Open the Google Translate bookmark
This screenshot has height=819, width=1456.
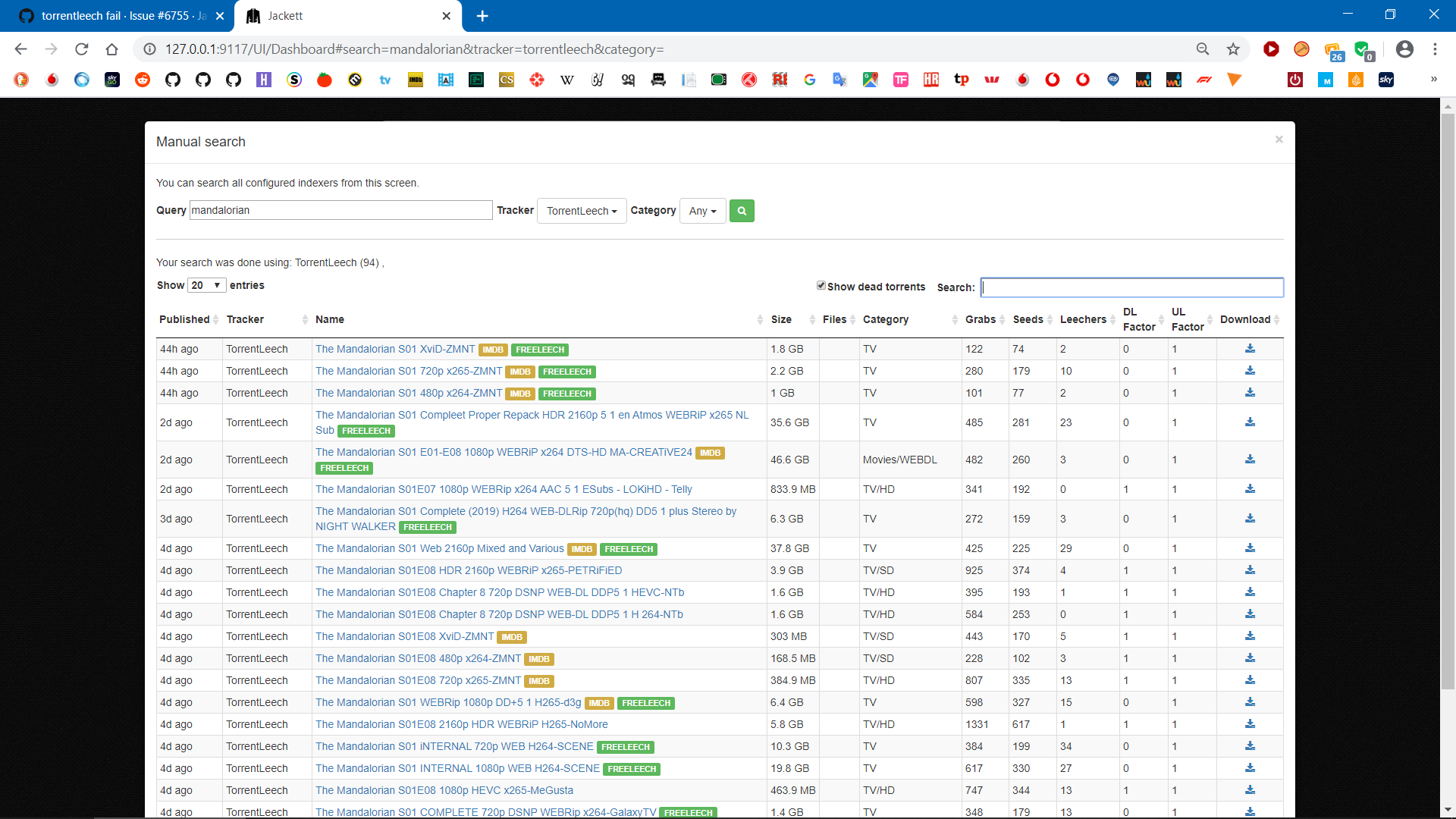pos(839,80)
